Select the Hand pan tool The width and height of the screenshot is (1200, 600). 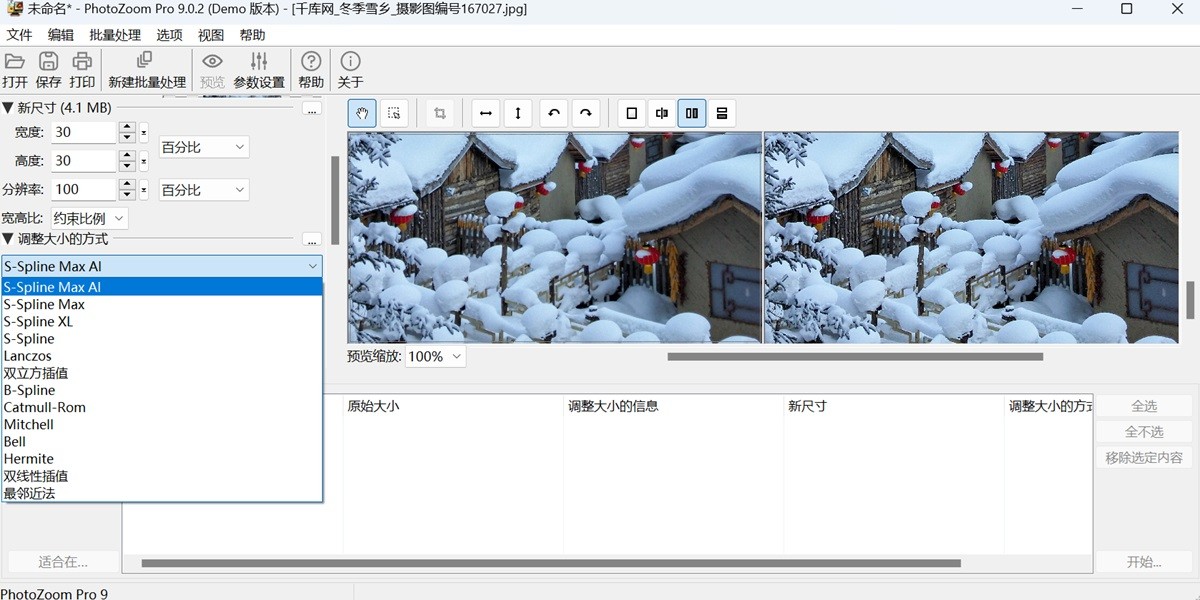(x=361, y=113)
